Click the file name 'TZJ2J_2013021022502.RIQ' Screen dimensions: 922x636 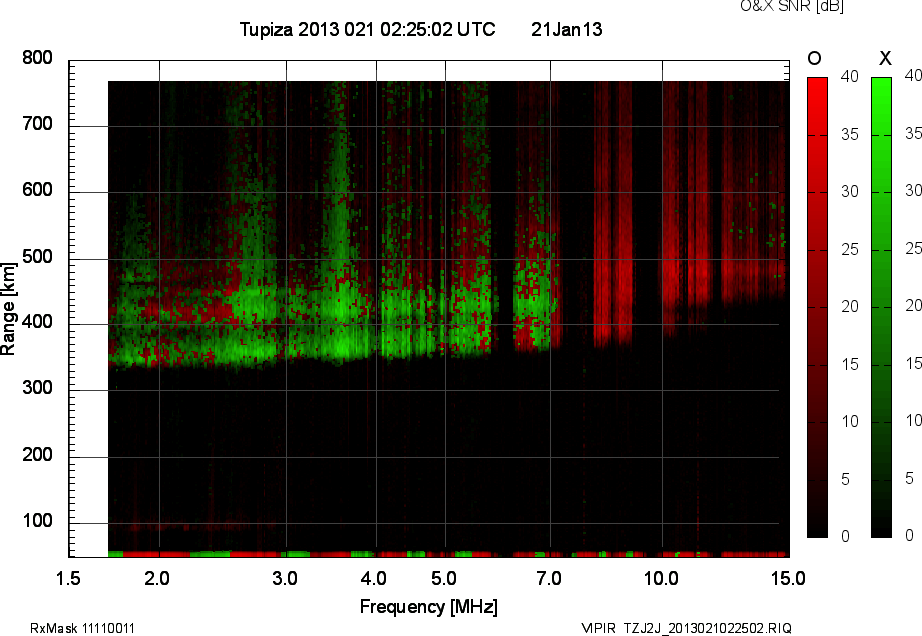point(708,628)
